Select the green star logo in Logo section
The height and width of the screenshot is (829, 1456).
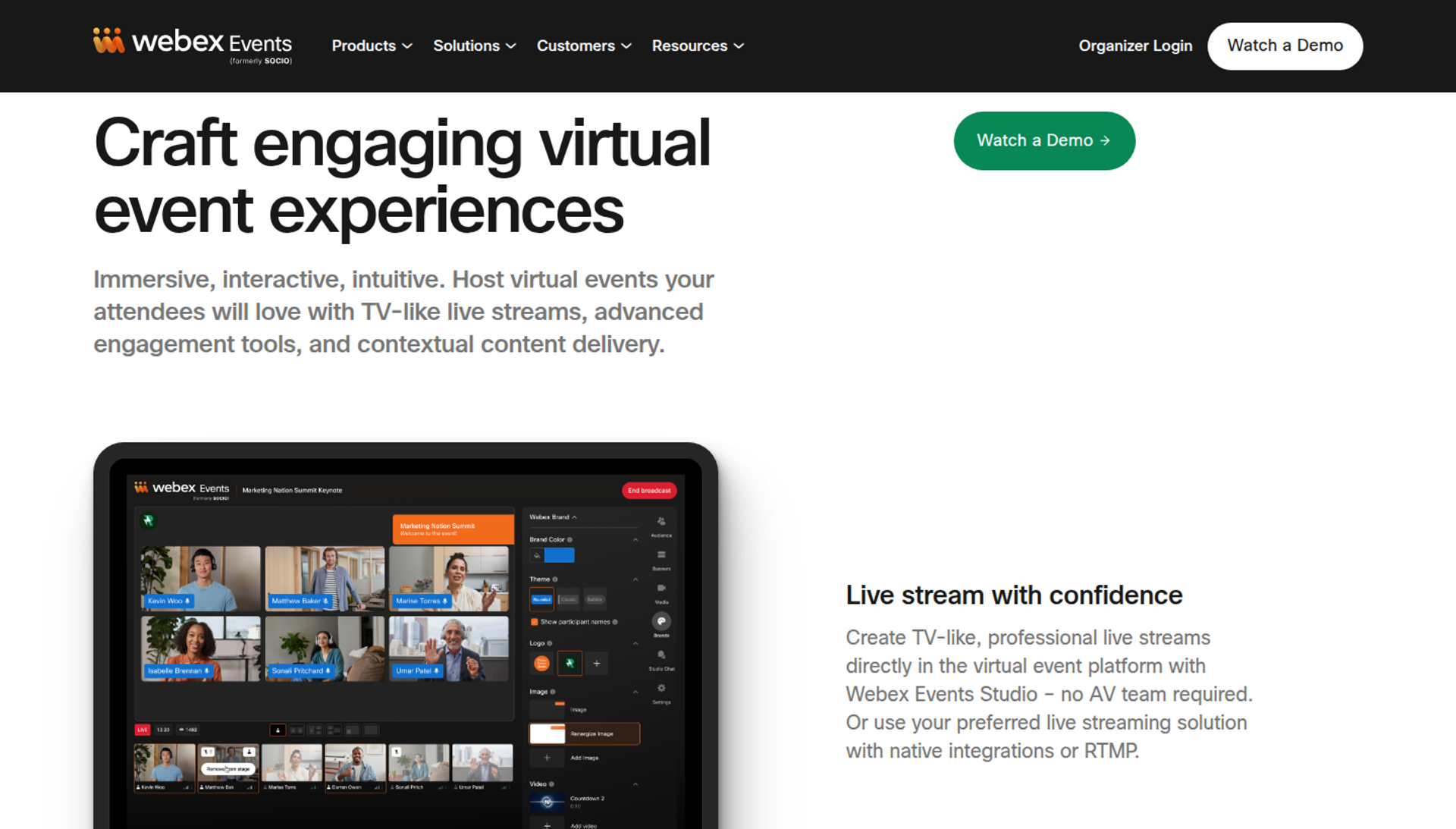pos(570,664)
